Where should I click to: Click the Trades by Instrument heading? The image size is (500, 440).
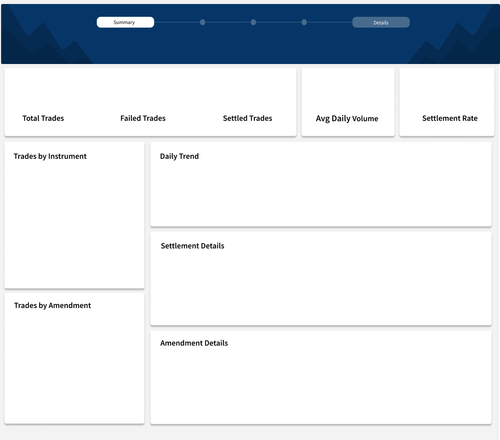pos(50,156)
